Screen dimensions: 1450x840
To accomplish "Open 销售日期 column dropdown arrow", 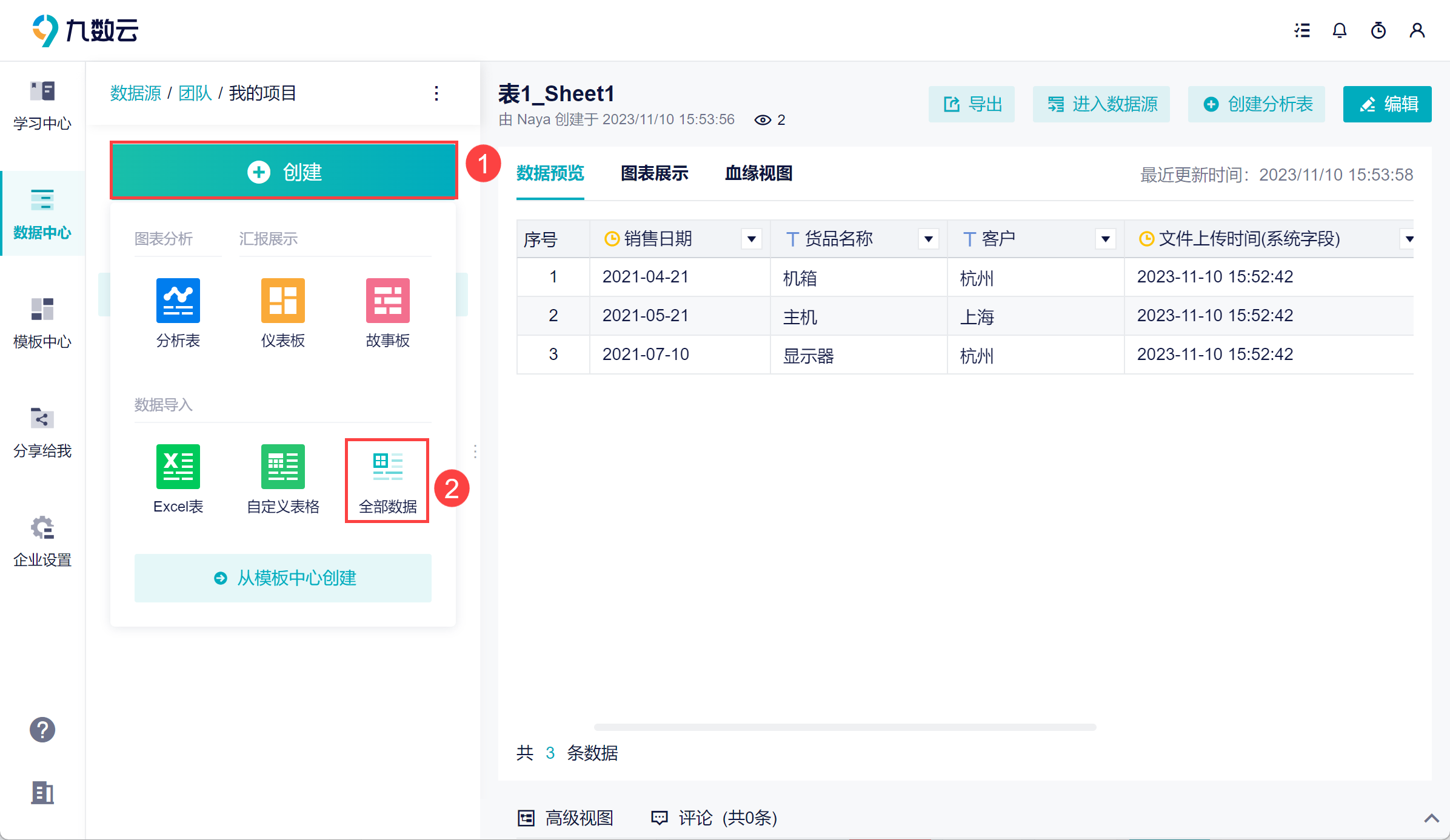I will click(752, 239).
